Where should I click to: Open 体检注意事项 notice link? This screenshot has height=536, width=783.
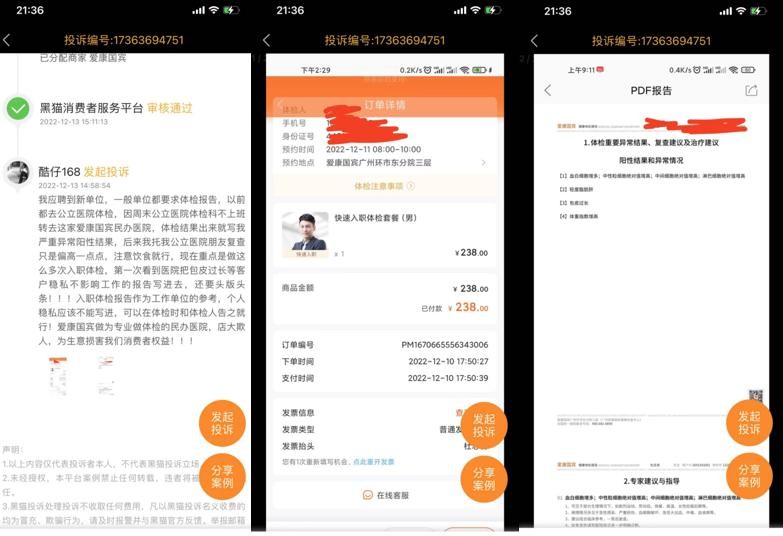pyautogui.click(x=384, y=186)
